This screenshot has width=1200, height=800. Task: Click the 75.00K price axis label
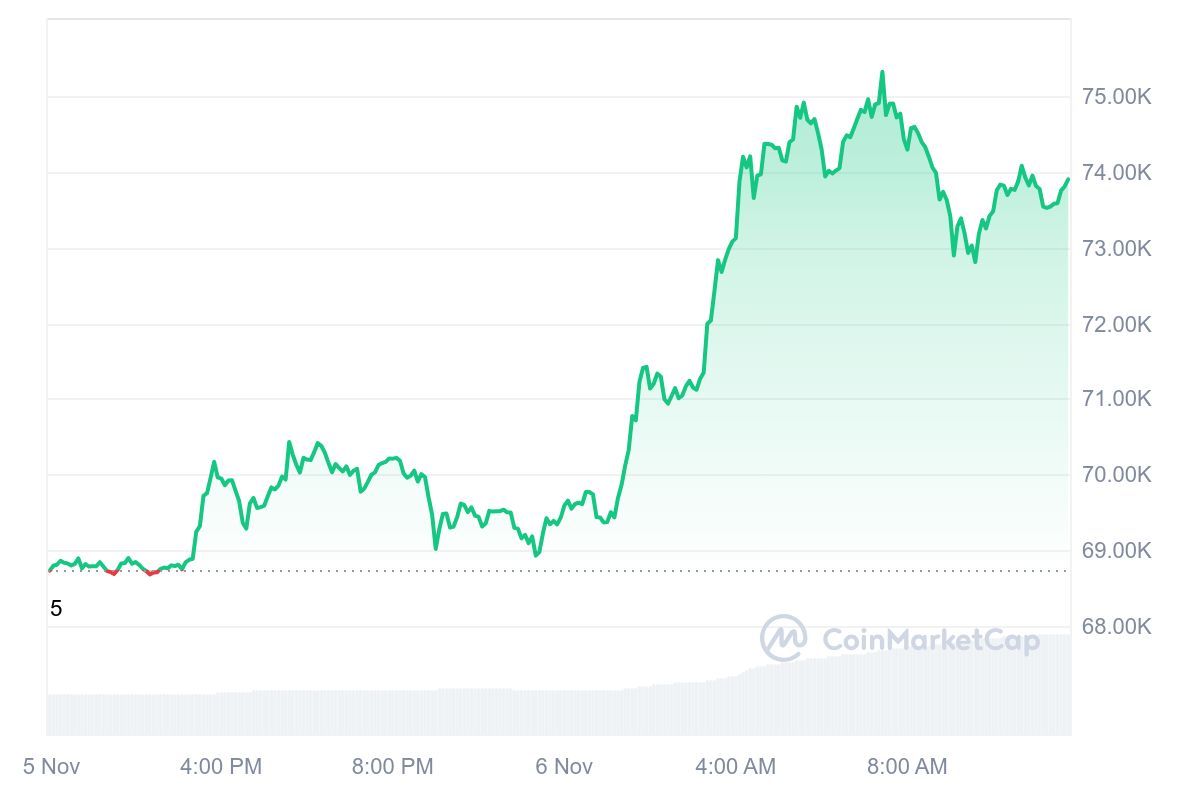[x=1118, y=97]
